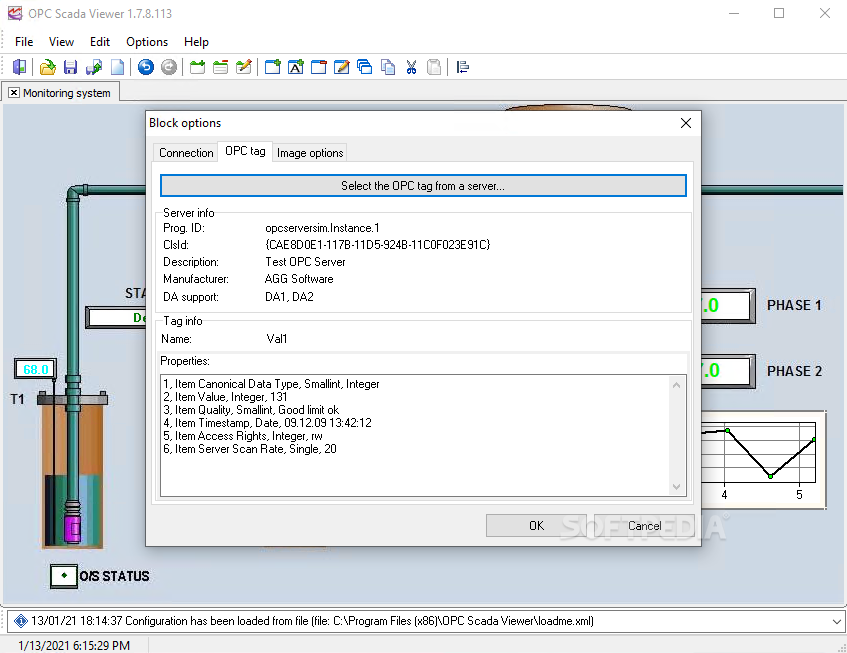This screenshot has width=847, height=653.
Task: Click the date time in status bar
Action: click(x=74, y=645)
